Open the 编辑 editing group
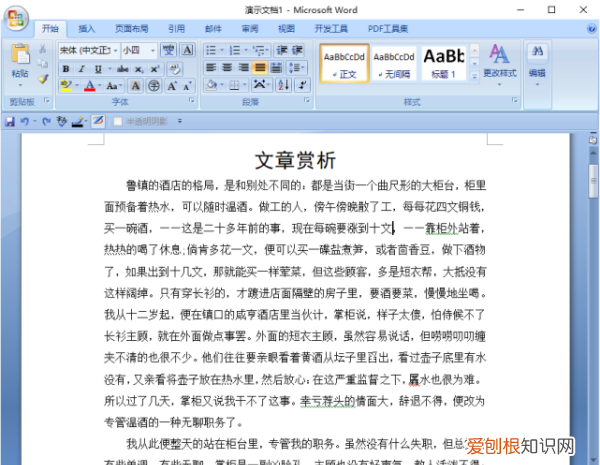600x465 pixels. (x=537, y=64)
